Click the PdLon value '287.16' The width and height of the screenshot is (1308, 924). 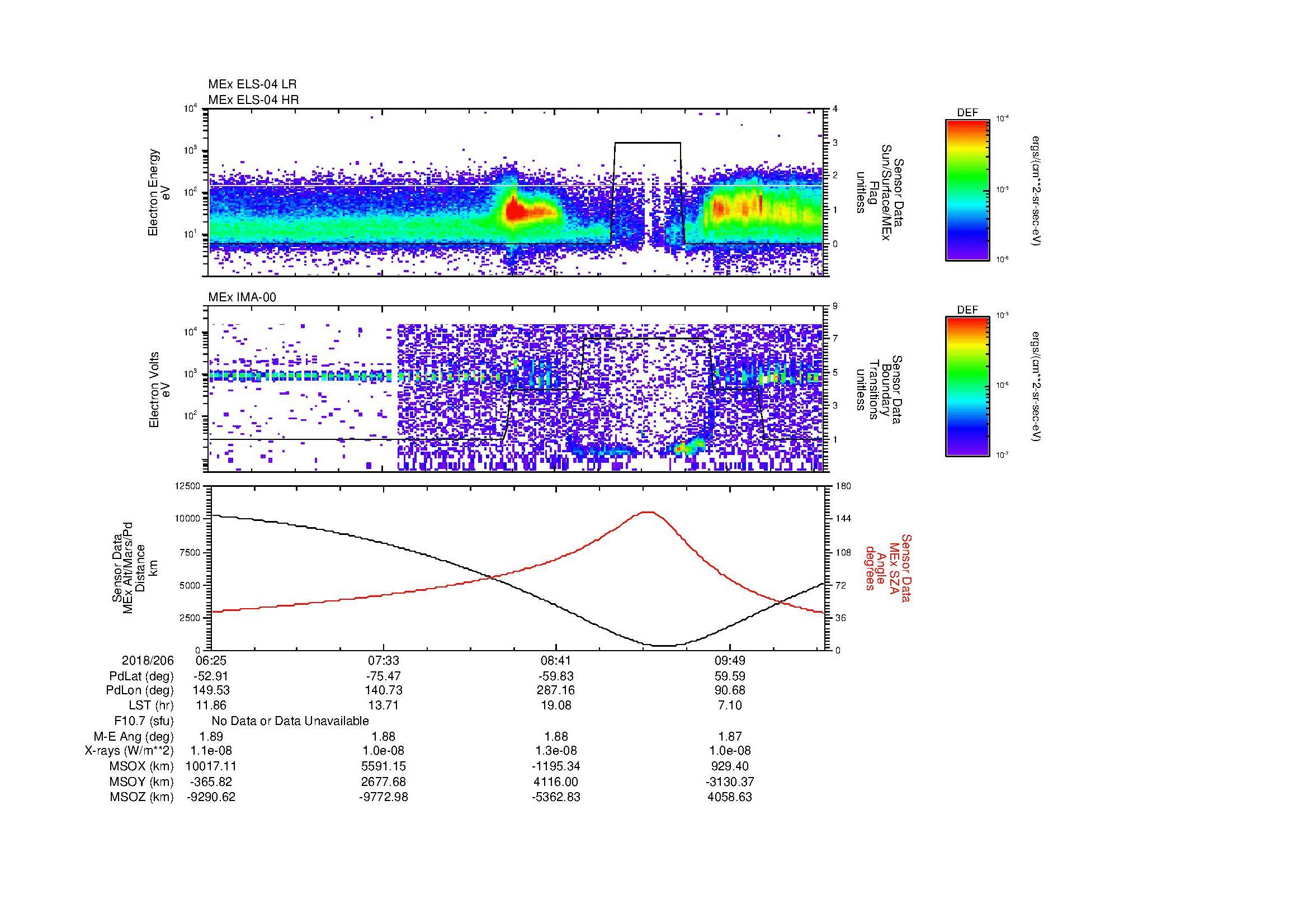click(556, 690)
